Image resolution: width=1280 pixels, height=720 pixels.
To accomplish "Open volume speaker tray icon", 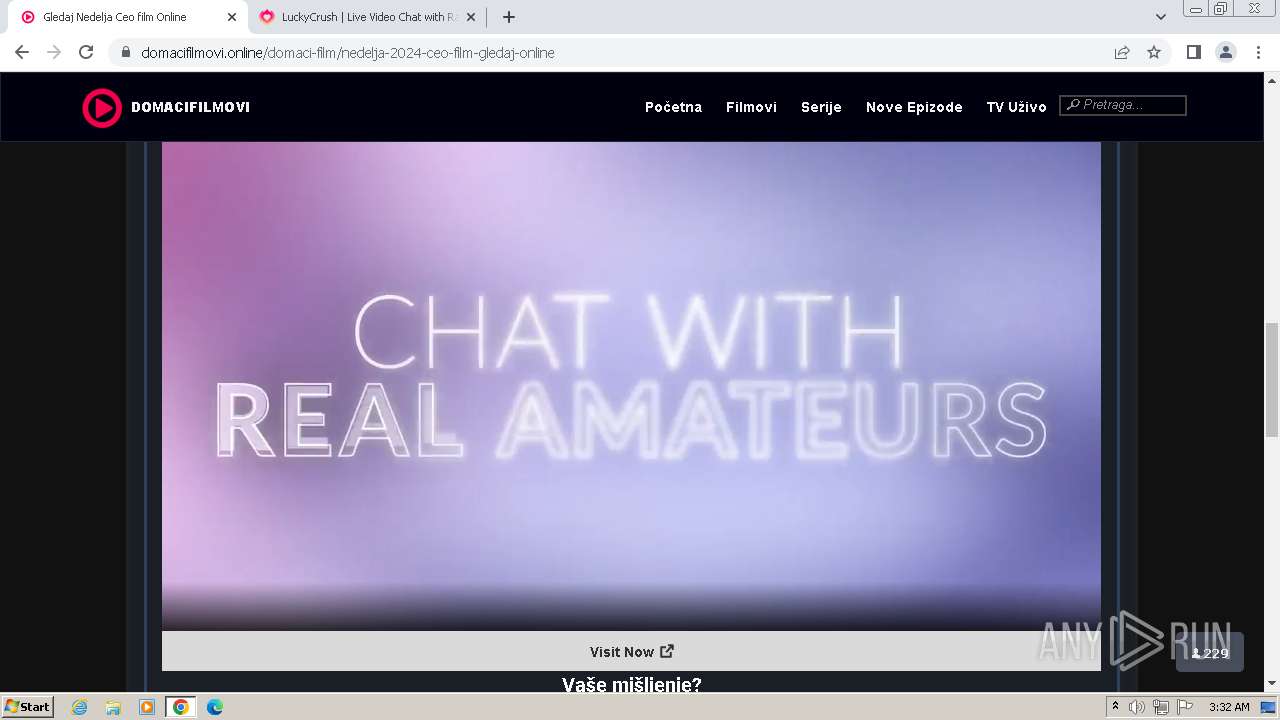I will tap(1137, 707).
